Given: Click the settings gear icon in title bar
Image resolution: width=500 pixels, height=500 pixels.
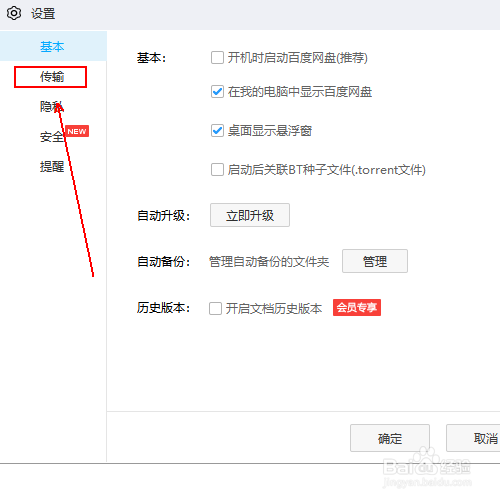Looking at the screenshot, I should (x=14, y=13).
